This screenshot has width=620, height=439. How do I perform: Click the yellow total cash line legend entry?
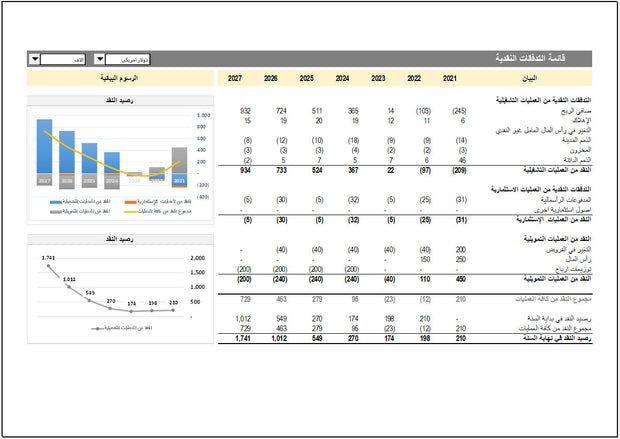pyautogui.click(x=158, y=212)
